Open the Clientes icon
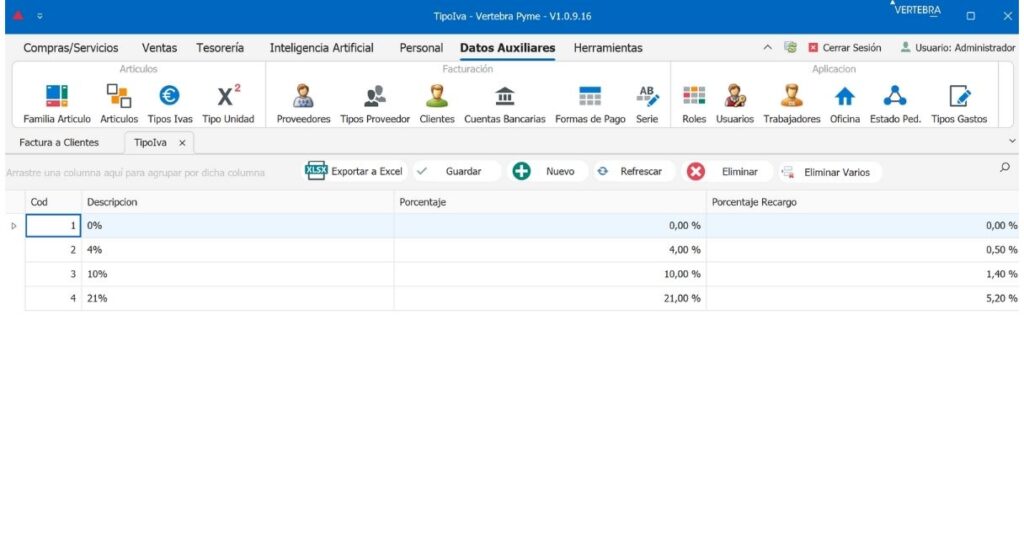The width and height of the screenshot is (1024, 550). coord(437,104)
